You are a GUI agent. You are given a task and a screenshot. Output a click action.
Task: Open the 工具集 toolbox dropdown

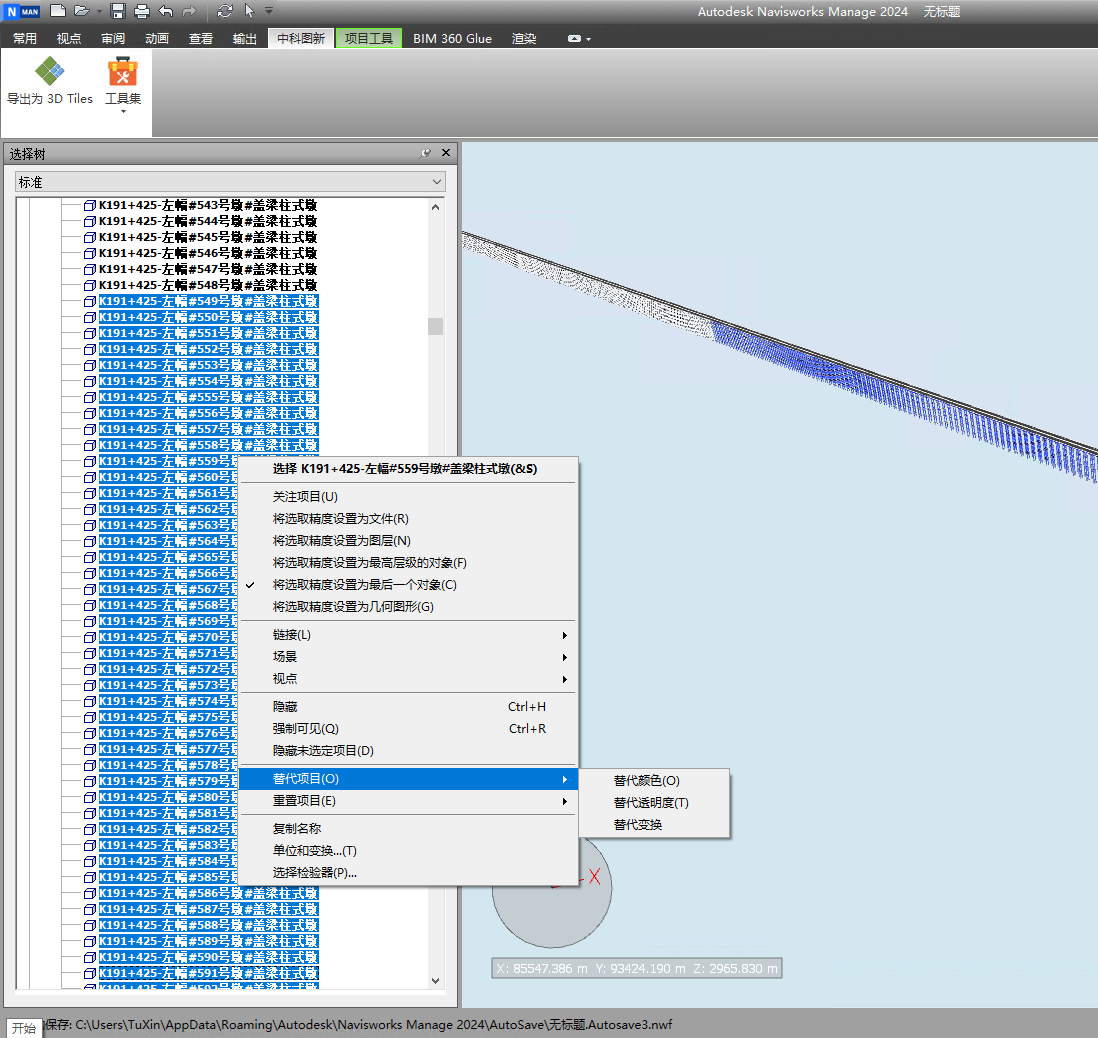click(x=123, y=85)
